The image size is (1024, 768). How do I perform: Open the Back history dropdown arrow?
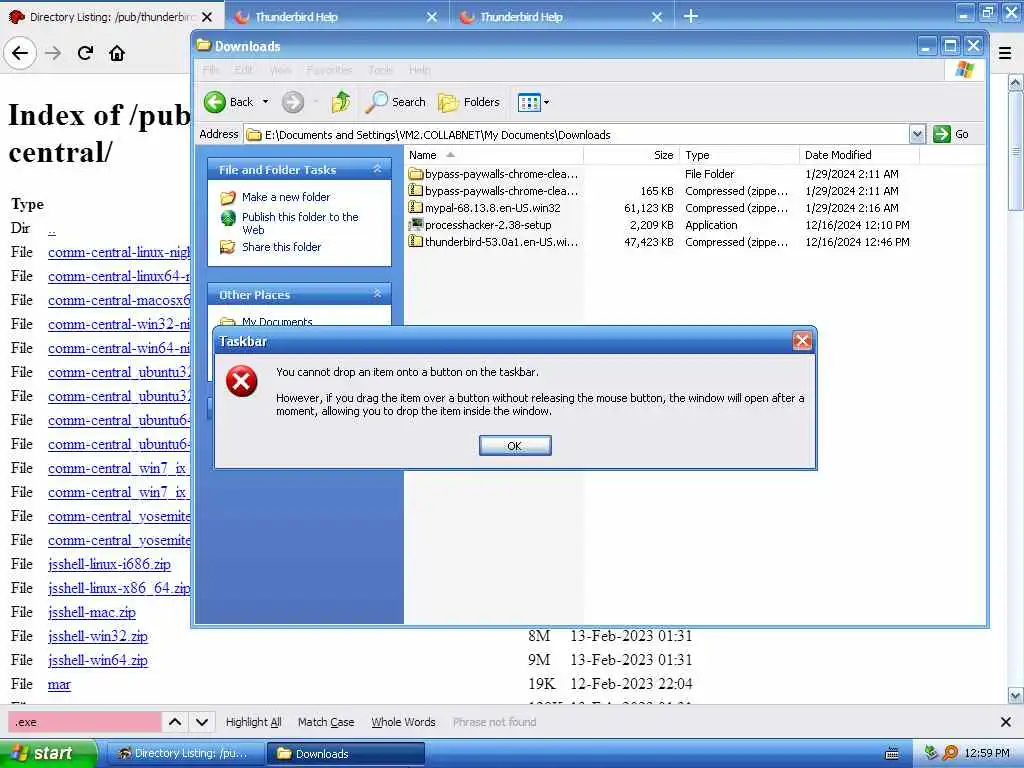point(265,102)
